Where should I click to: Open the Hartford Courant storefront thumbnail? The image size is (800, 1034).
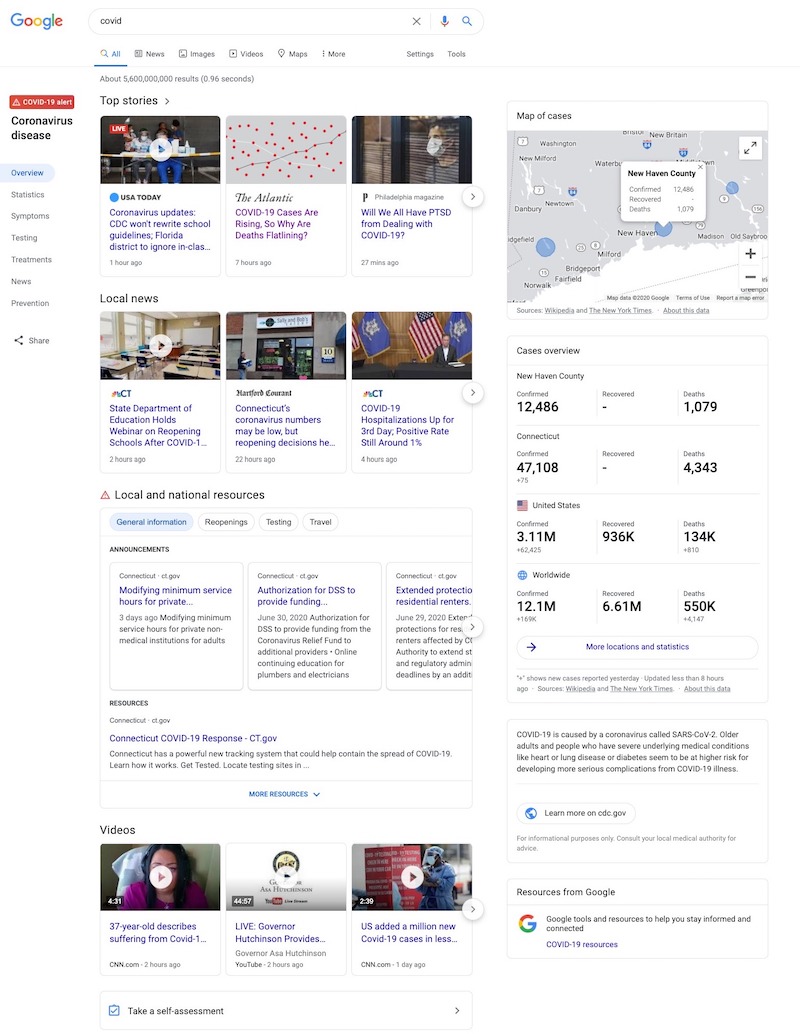[286, 346]
